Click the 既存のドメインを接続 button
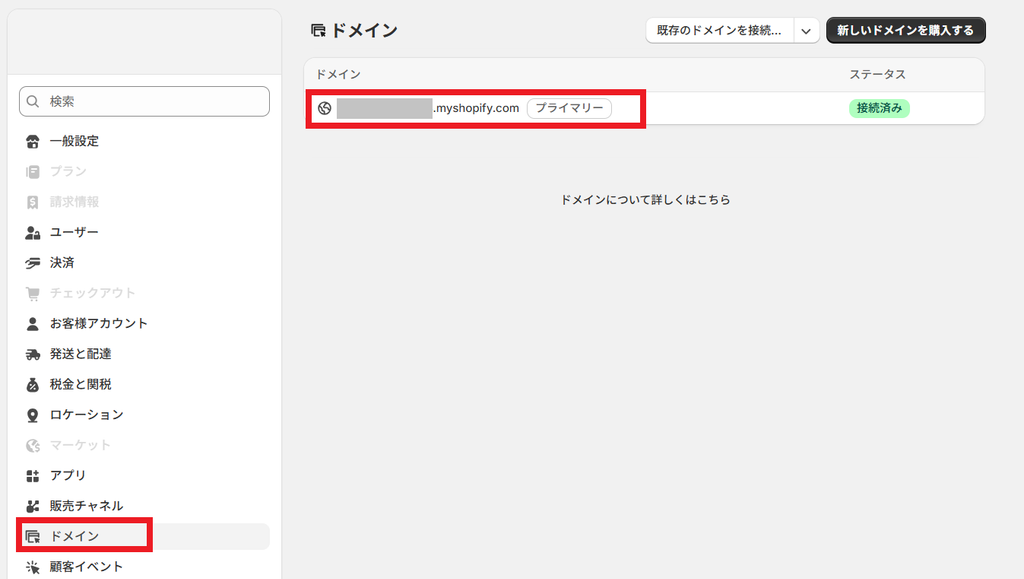1024x579 pixels. tap(720, 31)
